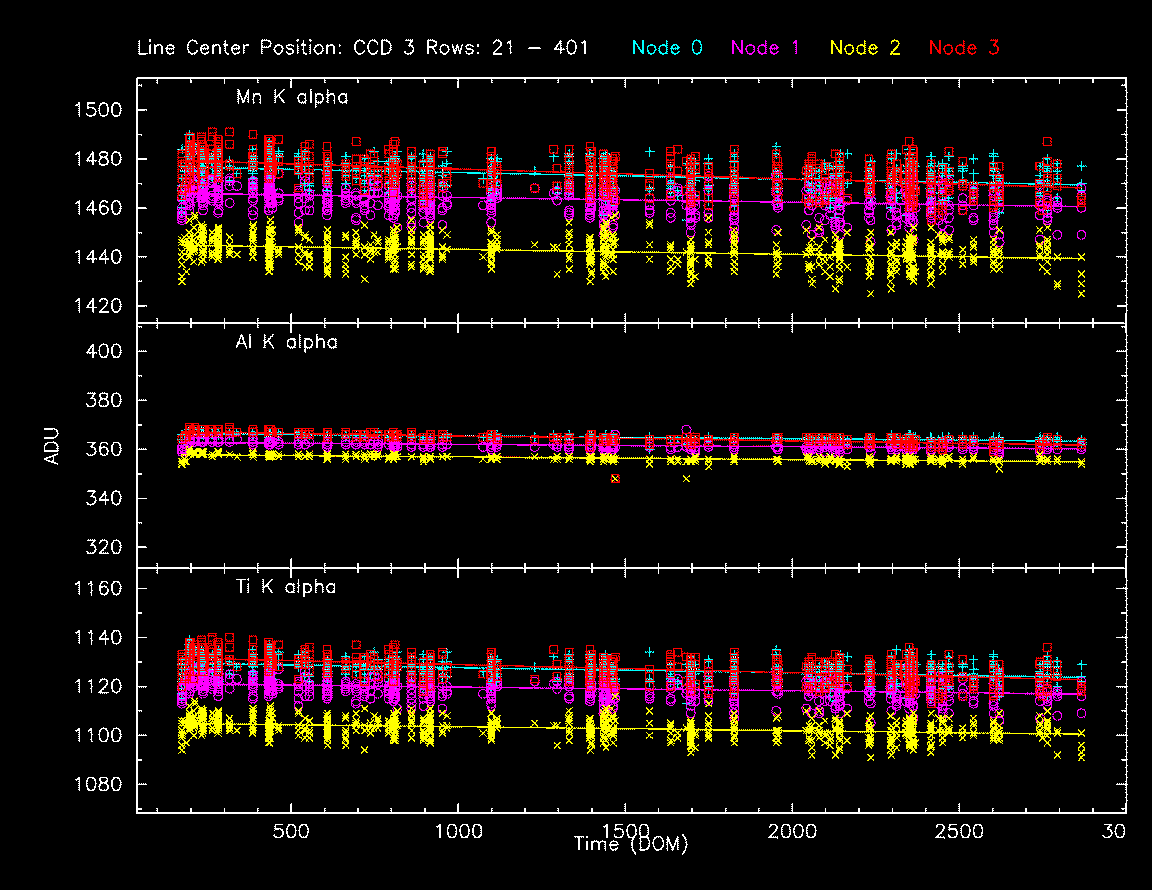1152x890 pixels.
Task: Click the Line Center Position plot title
Action: pos(363,48)
